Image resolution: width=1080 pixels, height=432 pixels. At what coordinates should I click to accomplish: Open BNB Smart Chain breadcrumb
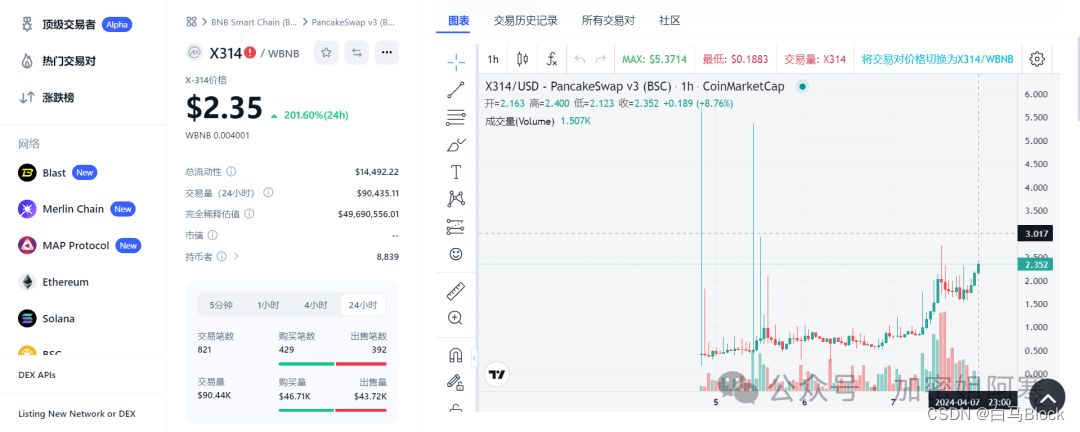(253, 22)
